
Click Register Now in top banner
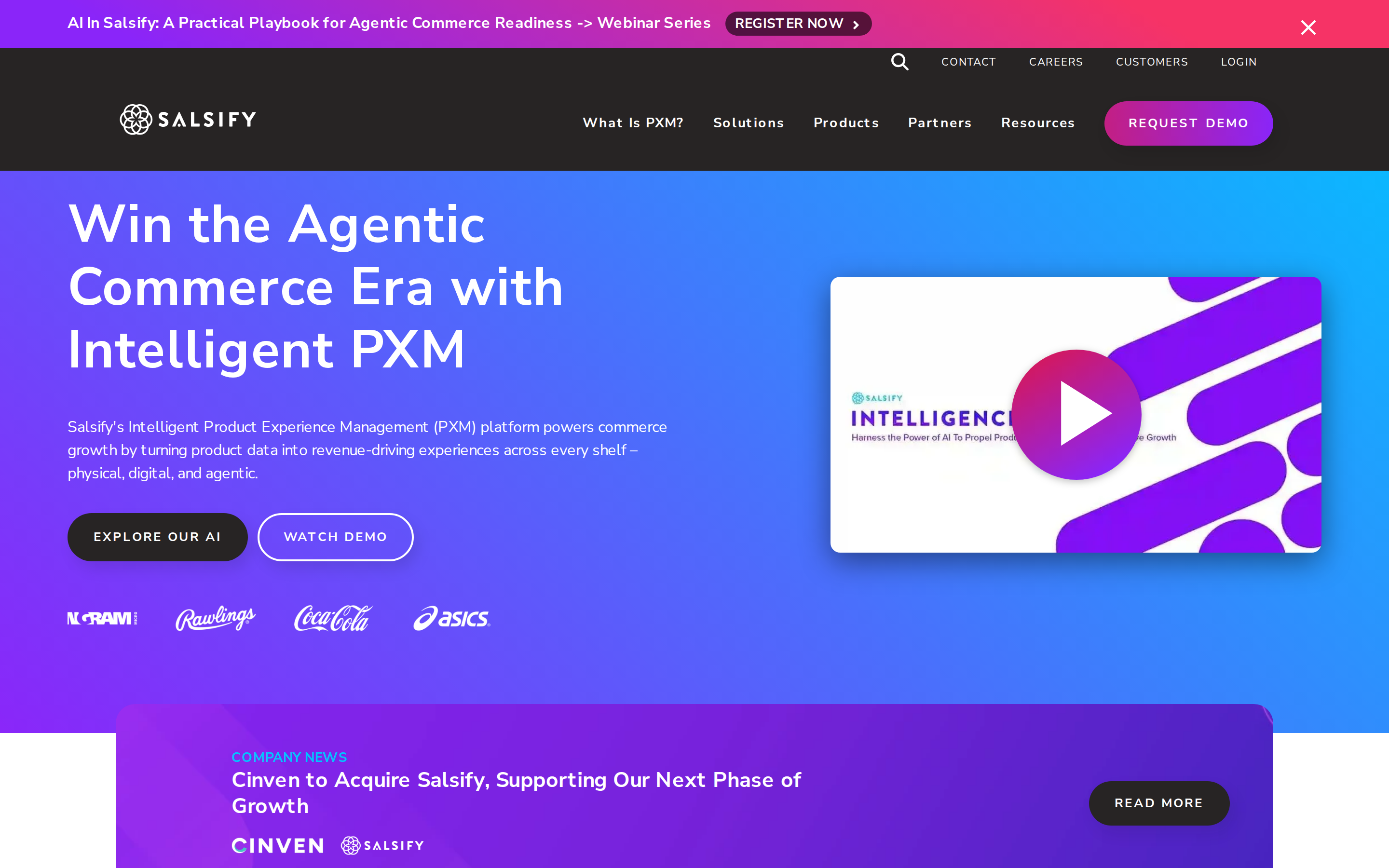[798, 24]
